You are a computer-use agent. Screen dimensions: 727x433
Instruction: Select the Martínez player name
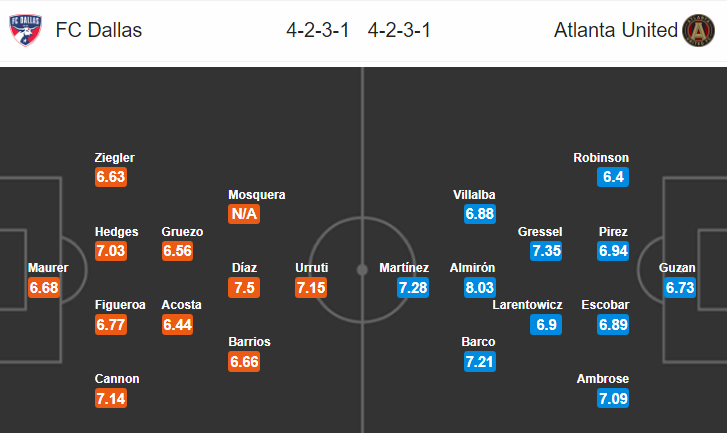(x=404, y=267)
